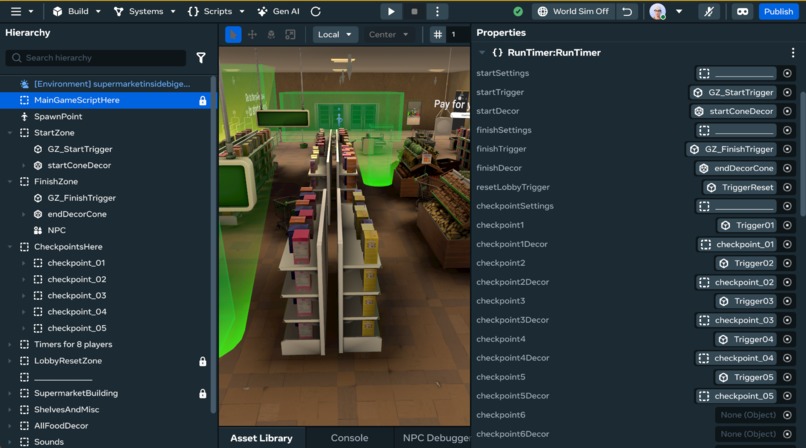Screen dimensions: 806x448
Task: Click the Trigger01 reference field
Action: tap(747, 225)
